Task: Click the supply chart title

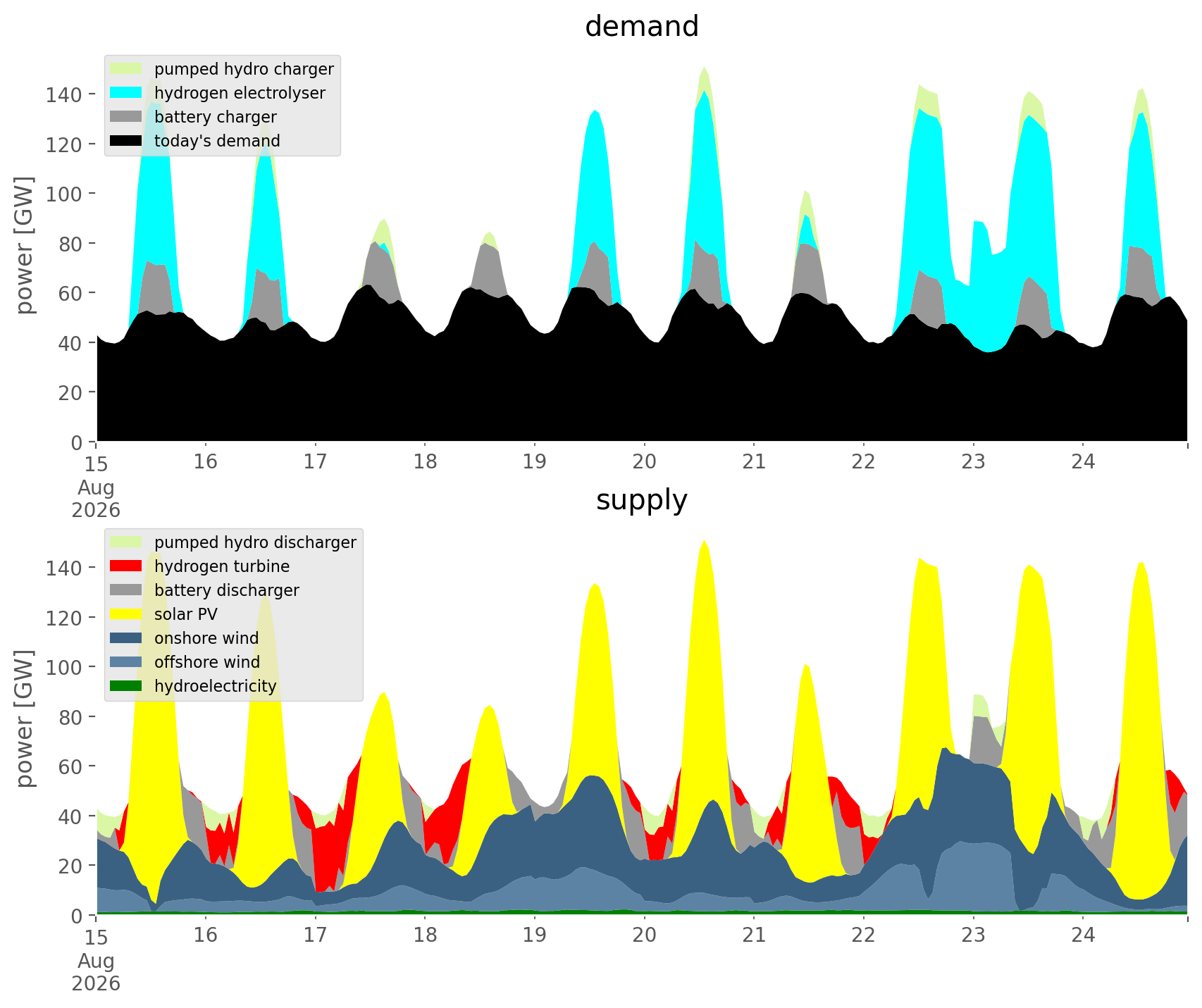Action: [x=642, y=500]
